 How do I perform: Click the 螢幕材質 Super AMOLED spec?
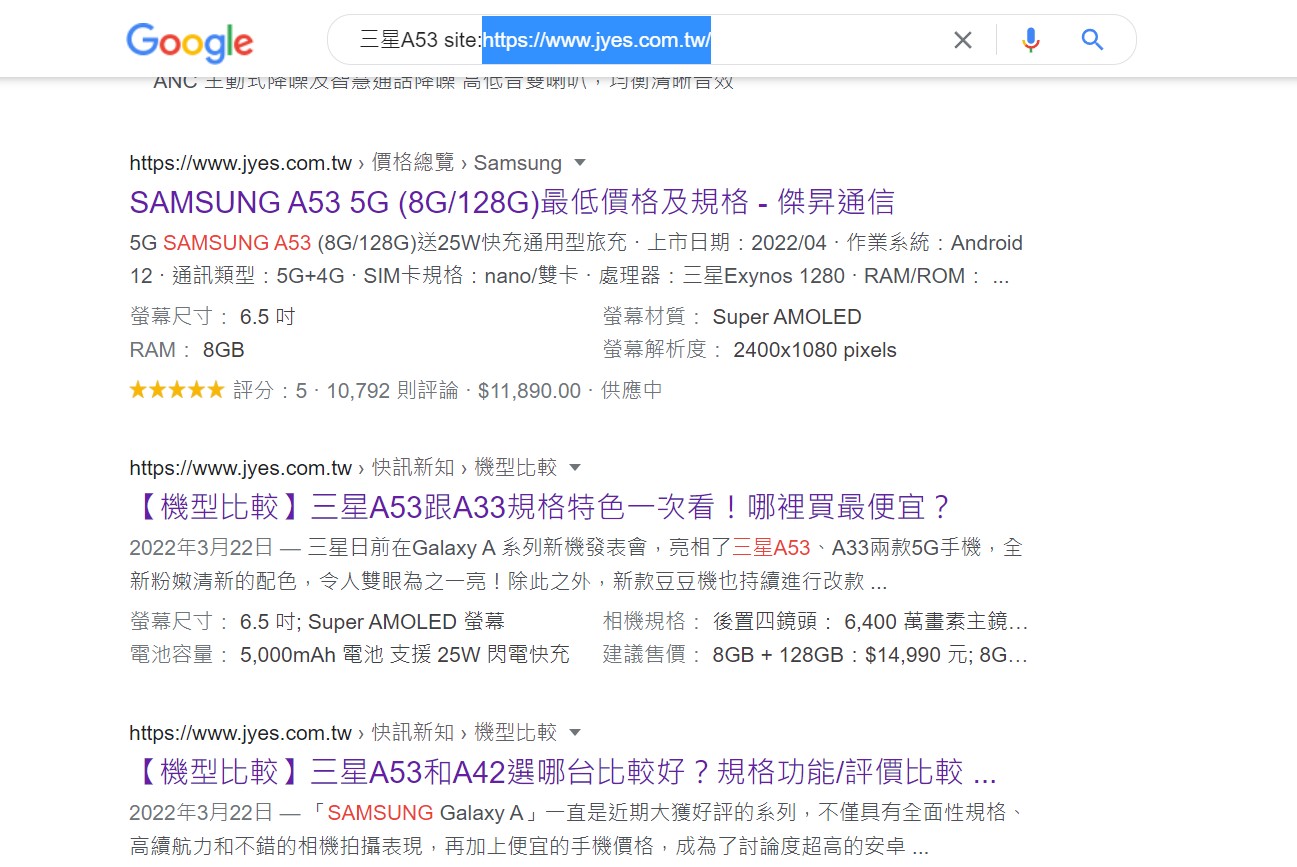click(732, 317)
